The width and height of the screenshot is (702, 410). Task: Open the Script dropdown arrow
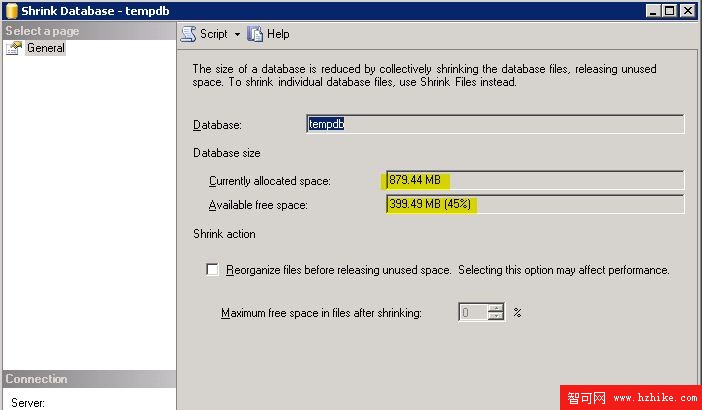point(237,34)
